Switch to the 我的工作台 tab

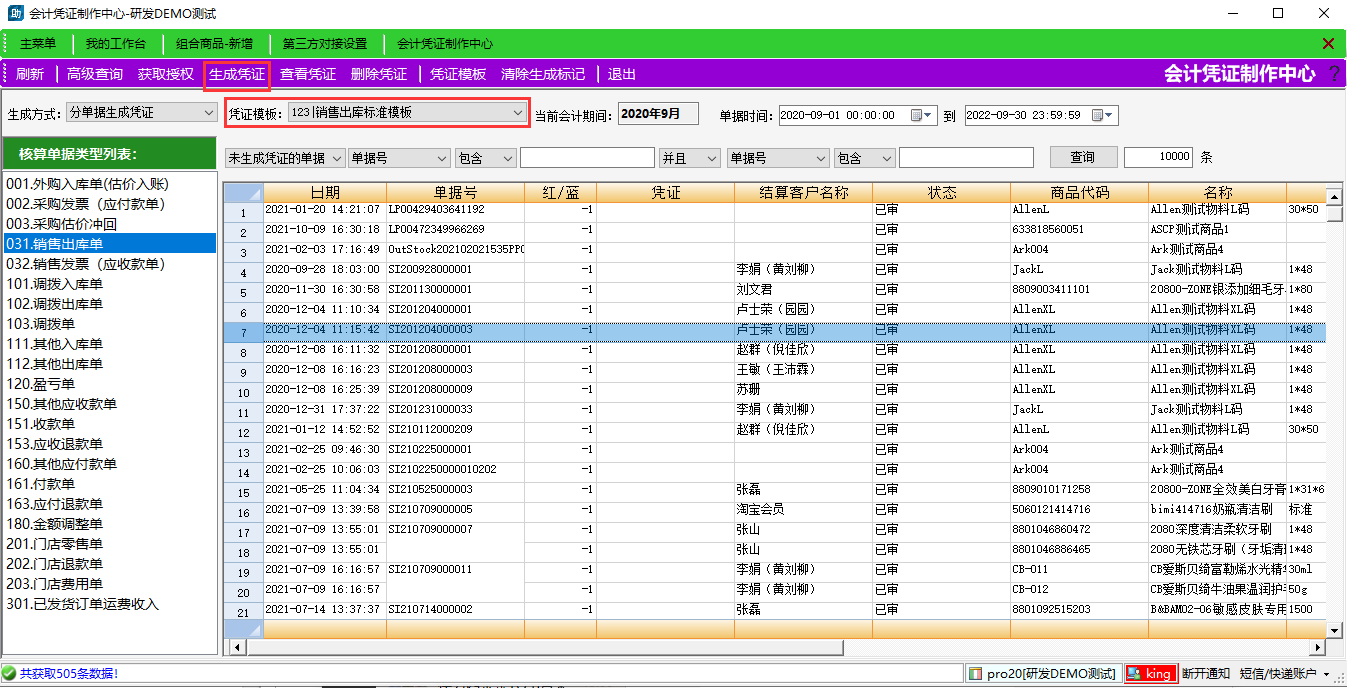pyautogui.click(x=115, y=44)
